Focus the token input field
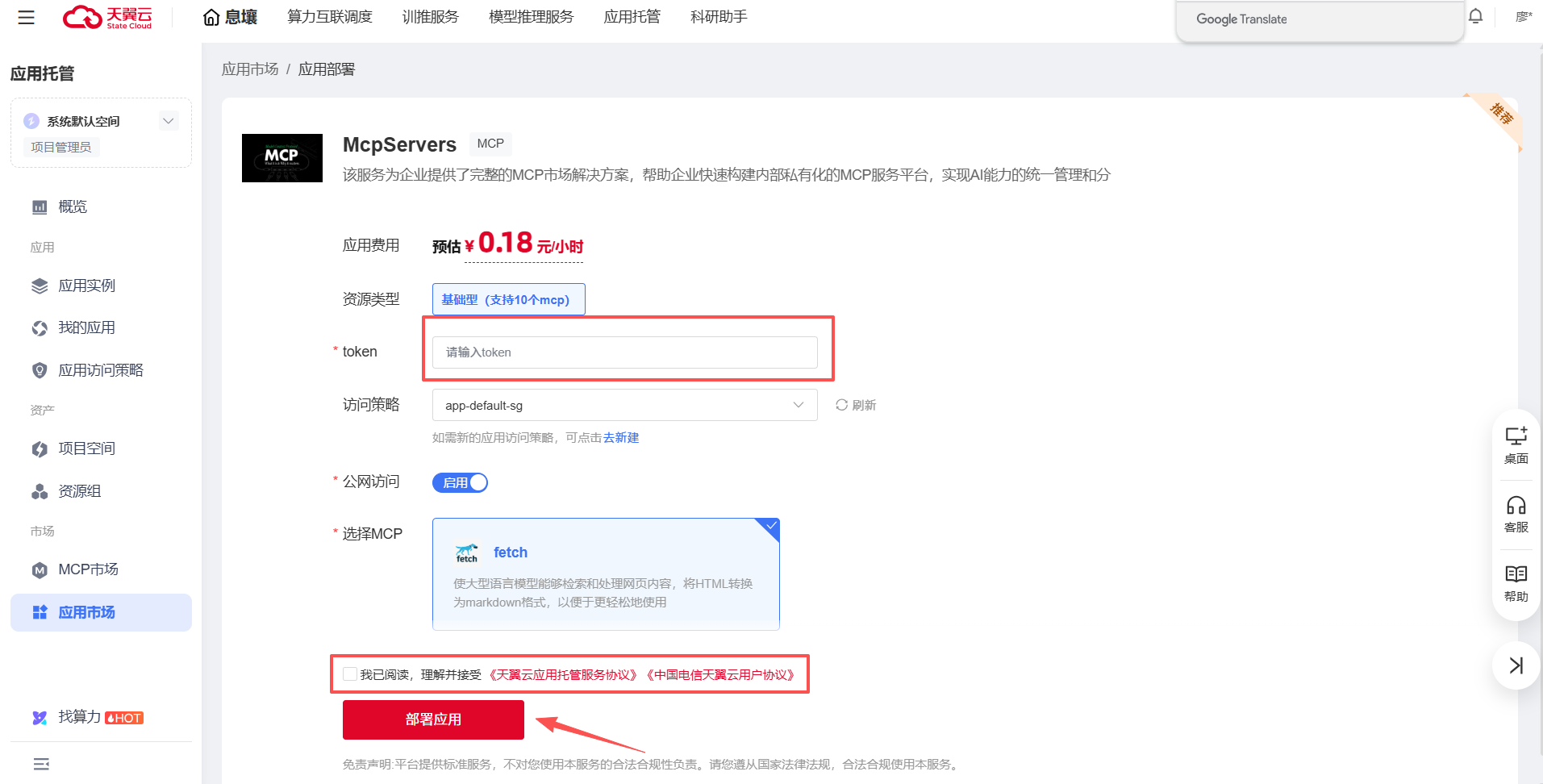 624,352
